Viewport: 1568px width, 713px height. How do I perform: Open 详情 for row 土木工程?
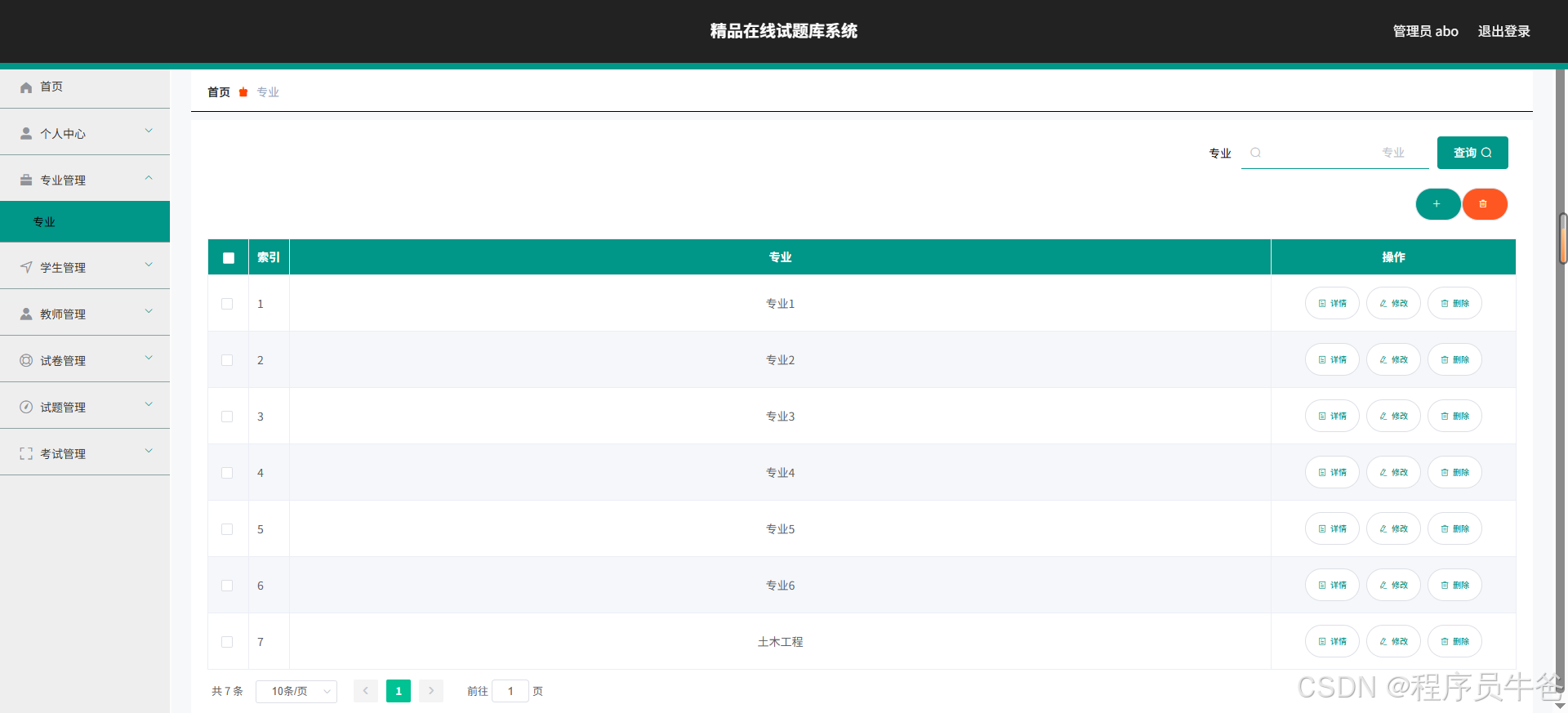pos(1332,642)
